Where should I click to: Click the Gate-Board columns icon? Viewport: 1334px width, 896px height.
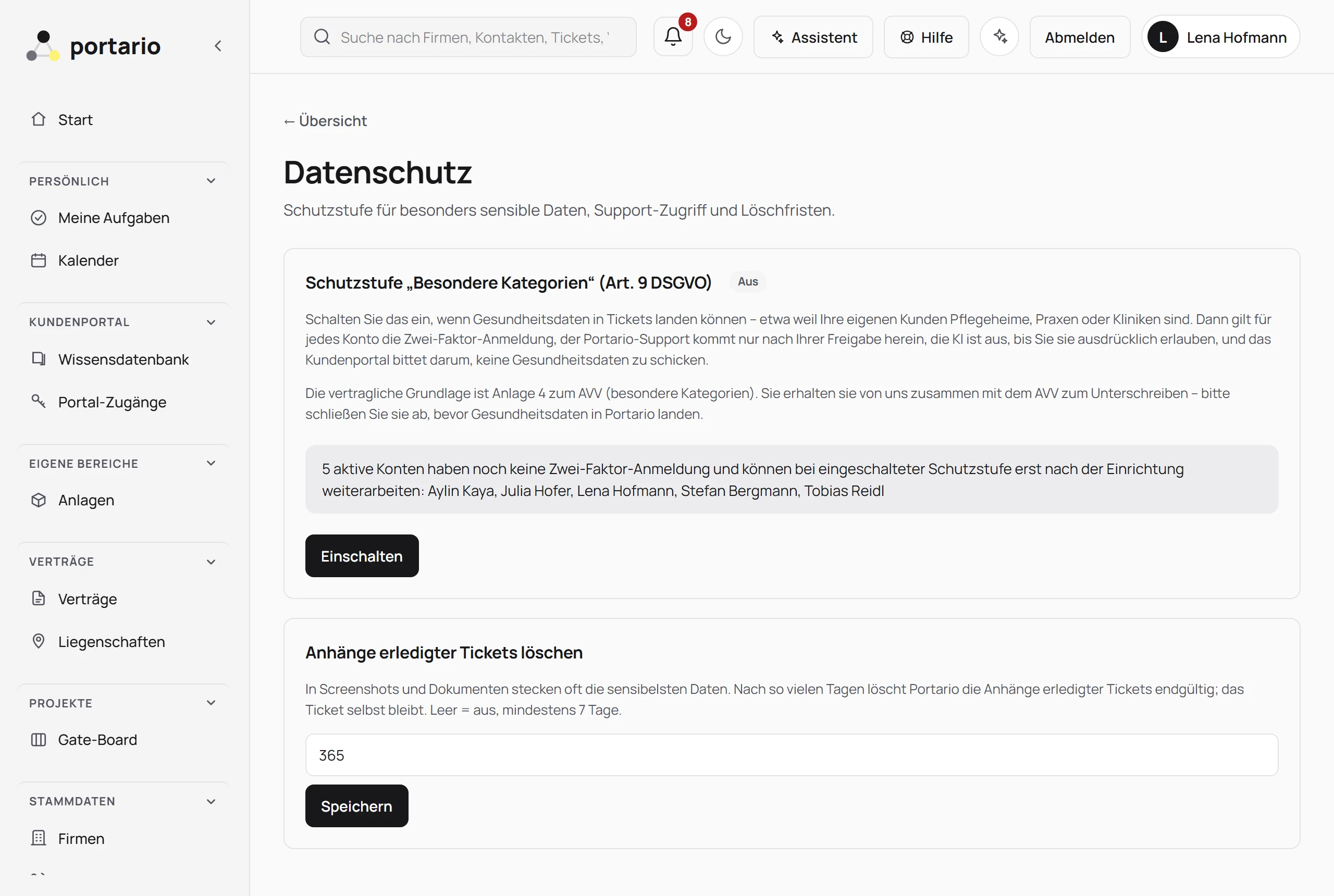coord(38,739)
